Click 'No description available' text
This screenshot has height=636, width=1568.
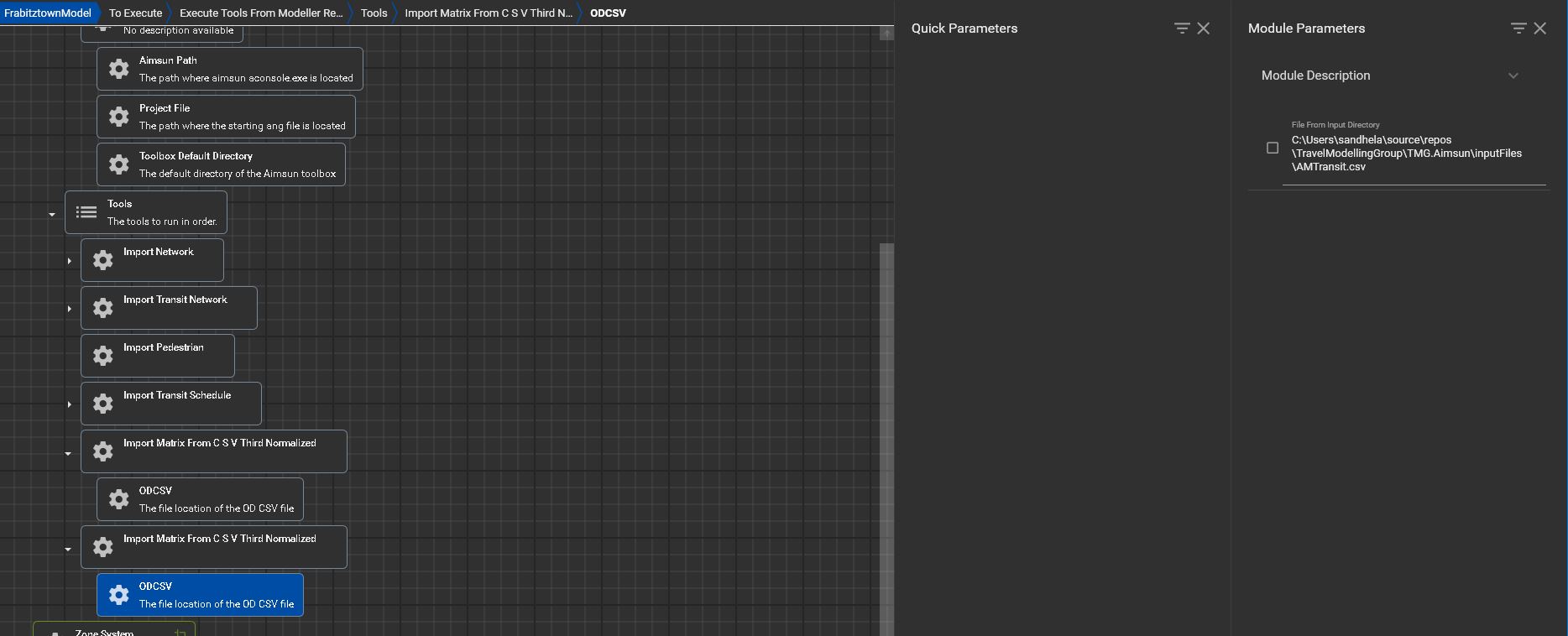coord(178,30)
